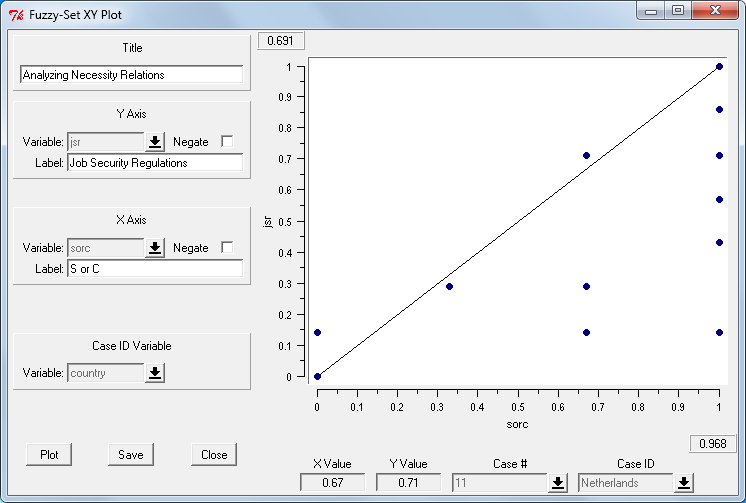746x503 pixels.
Task: Expand the Case ID Variable dropdown arrow
Action: pyautogui.click(x=155, y=373)
